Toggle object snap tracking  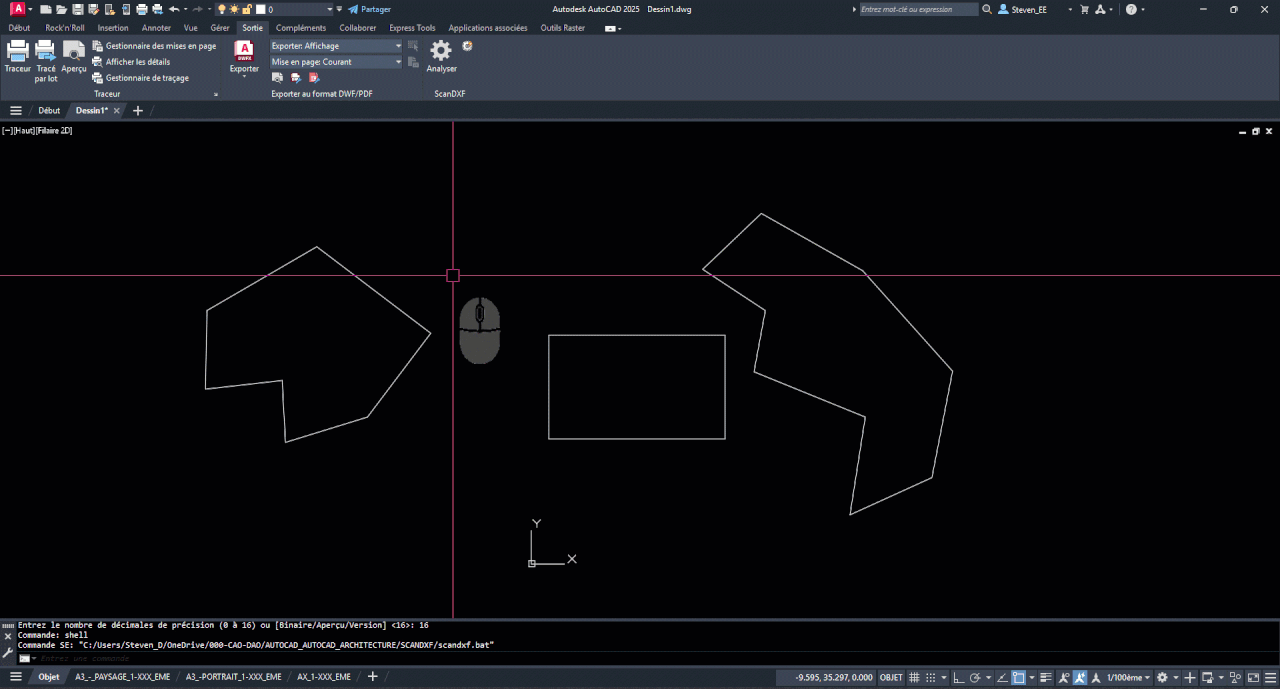pos(1003,678)
